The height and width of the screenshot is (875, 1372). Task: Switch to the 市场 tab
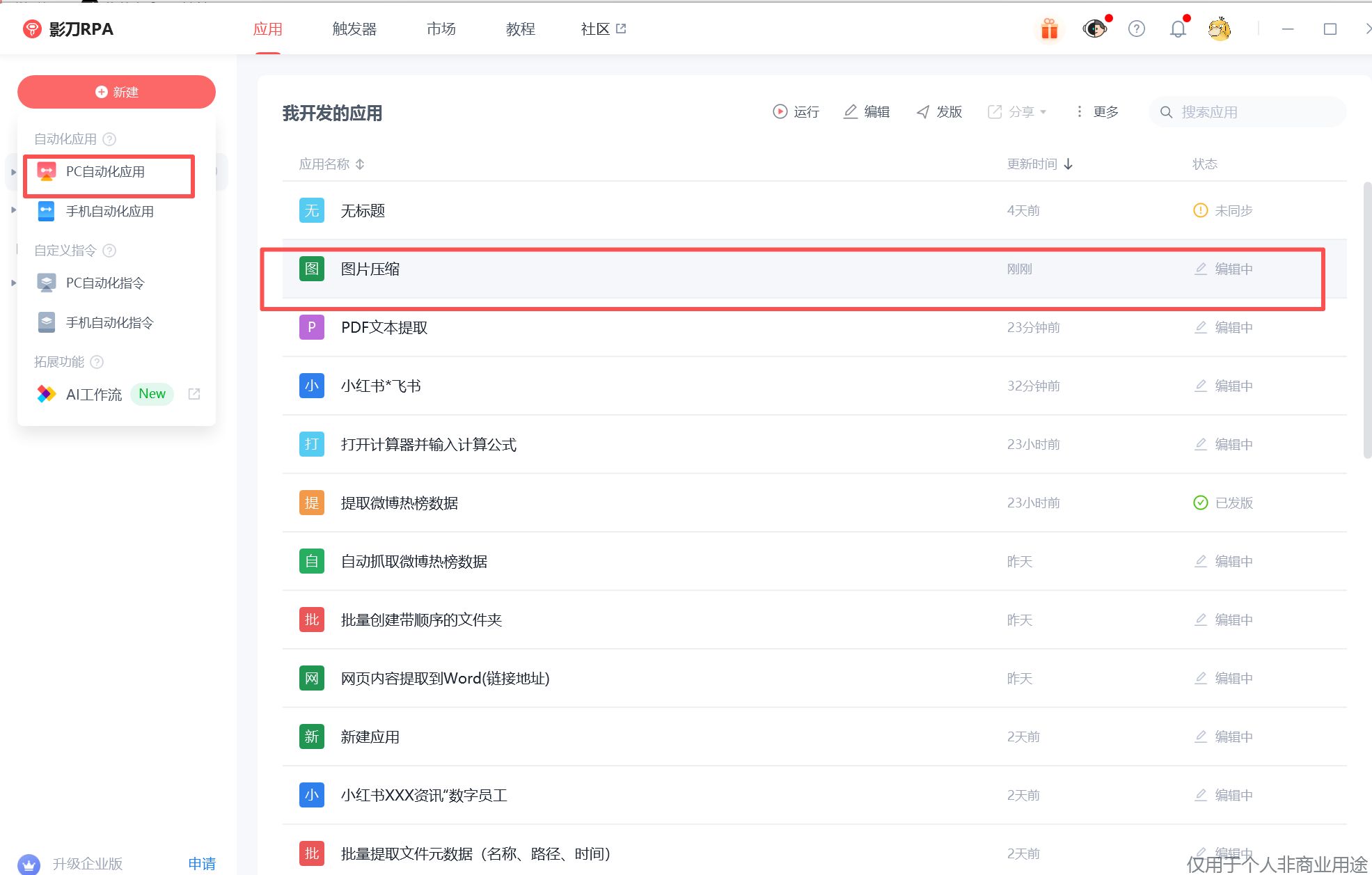pyautogui.click(x=441, y=29)
